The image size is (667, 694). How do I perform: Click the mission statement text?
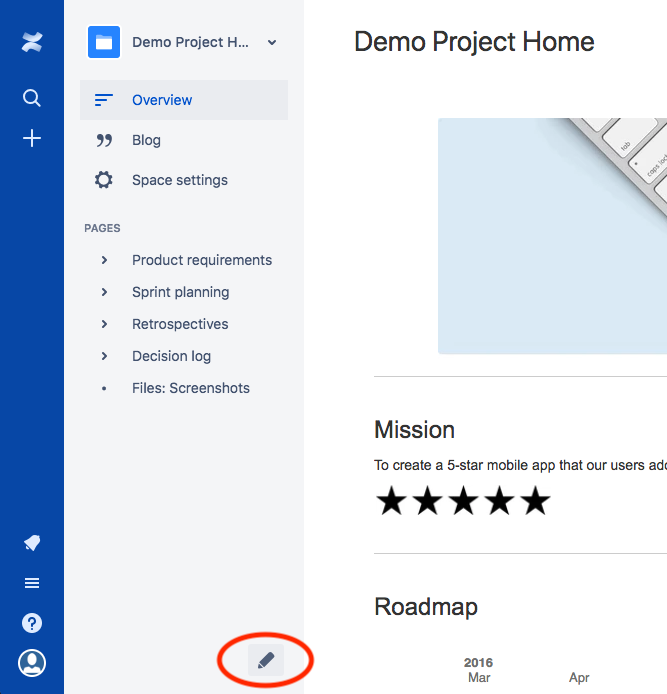pyautogui.click(x=520, y=465)
